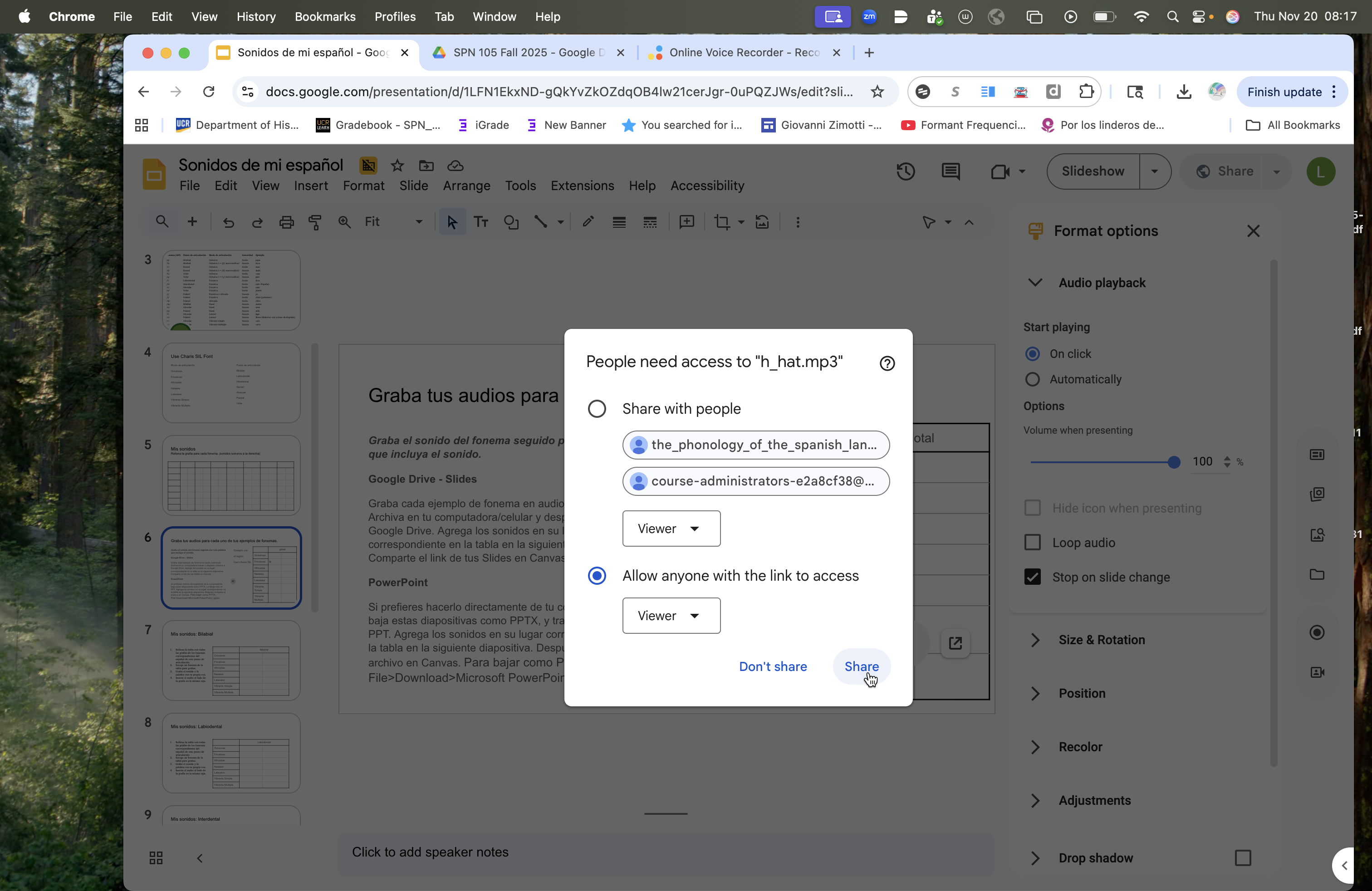Screen dimensions: 1372x891
Task: Select Allow anyone with the link radio
Action: pyautogui.click(x=597, y=576)
